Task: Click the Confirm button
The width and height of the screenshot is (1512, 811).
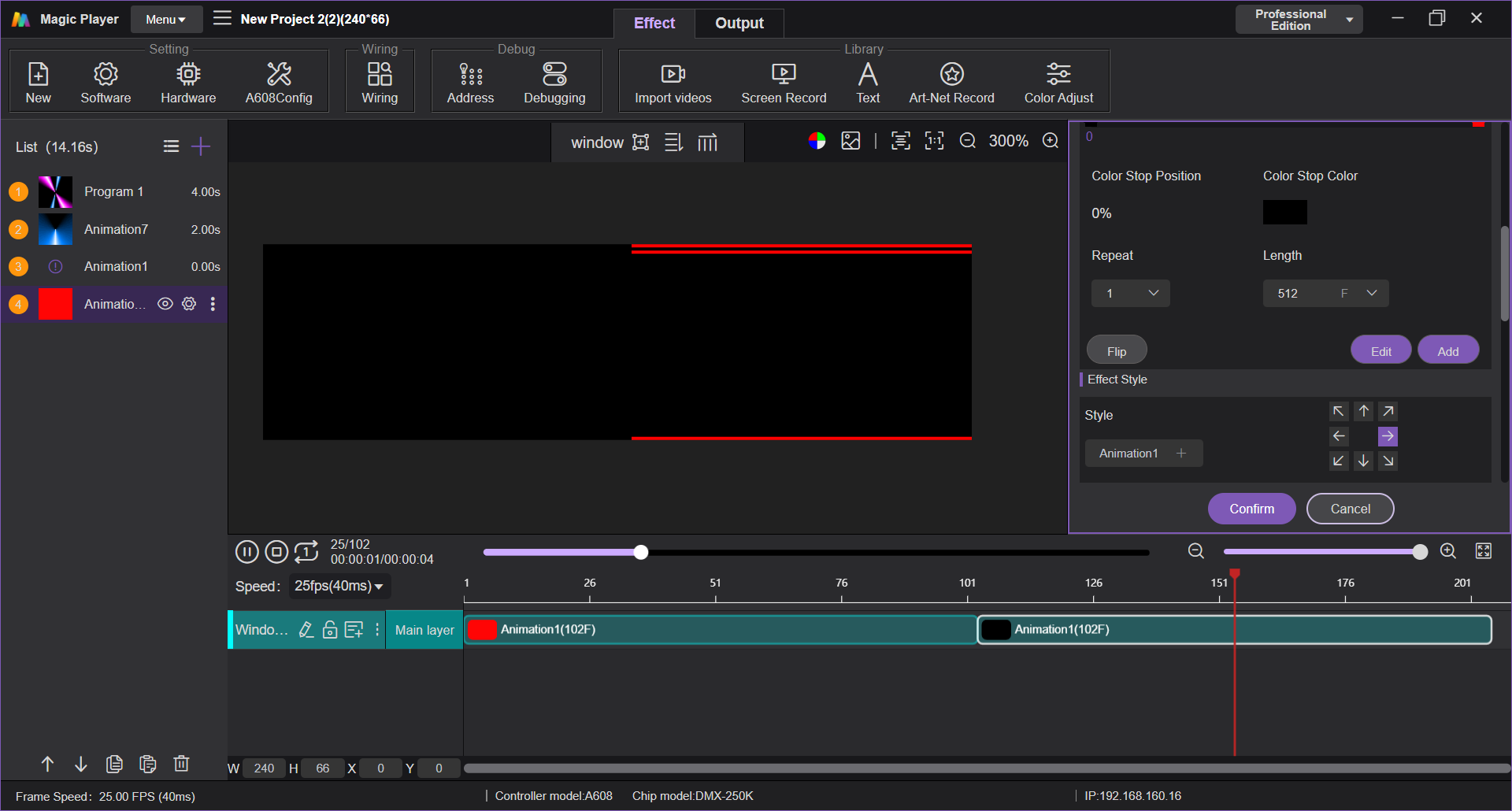Action: 1252,509
